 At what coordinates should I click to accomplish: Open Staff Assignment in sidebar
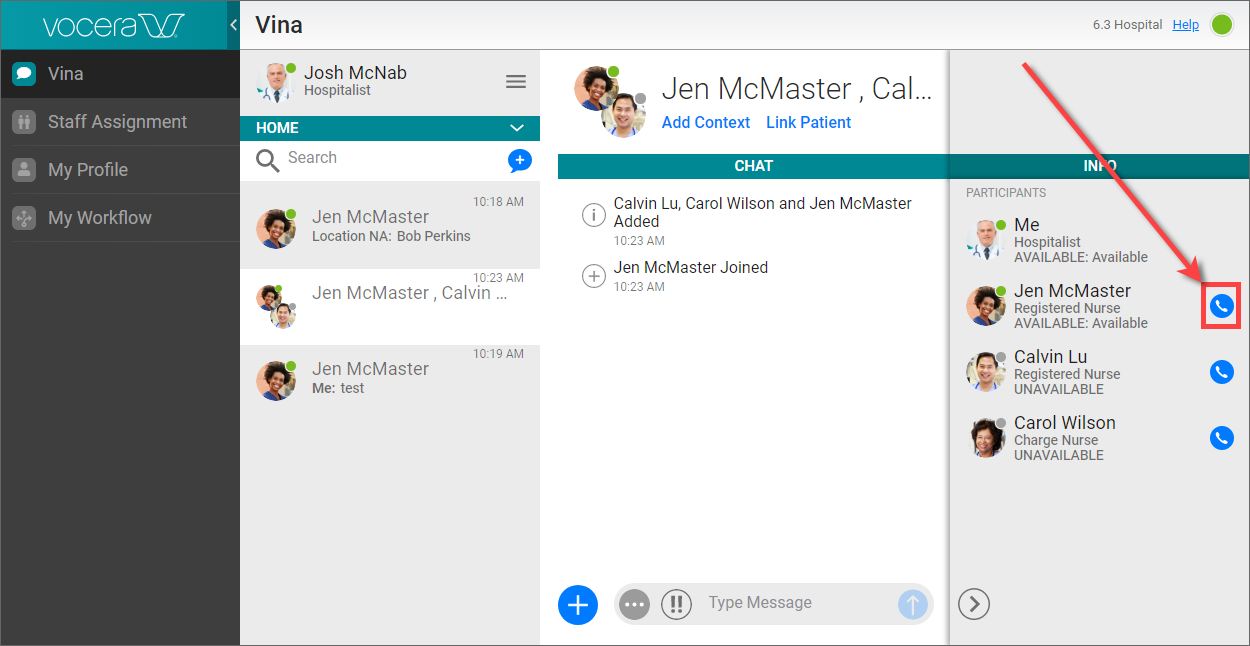point(117,122)
